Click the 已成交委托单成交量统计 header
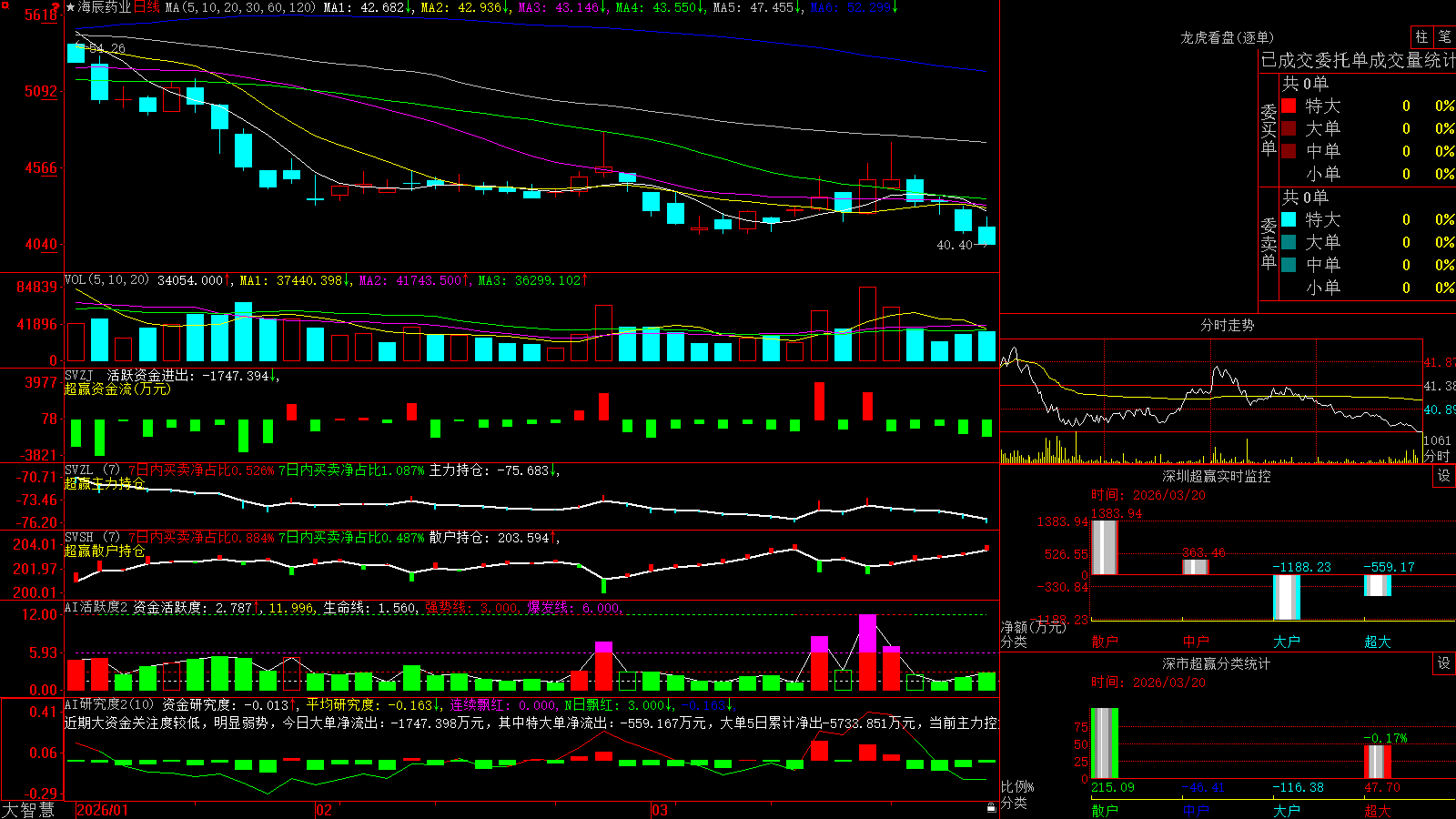The width and height of the screenshot is (1456, 819). point(1358,60)
